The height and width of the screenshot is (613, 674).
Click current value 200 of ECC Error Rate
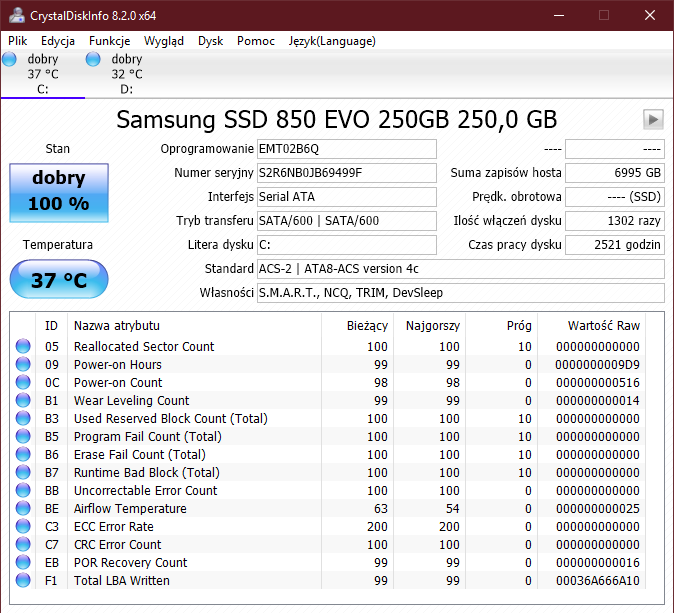(x=377, y=527)
